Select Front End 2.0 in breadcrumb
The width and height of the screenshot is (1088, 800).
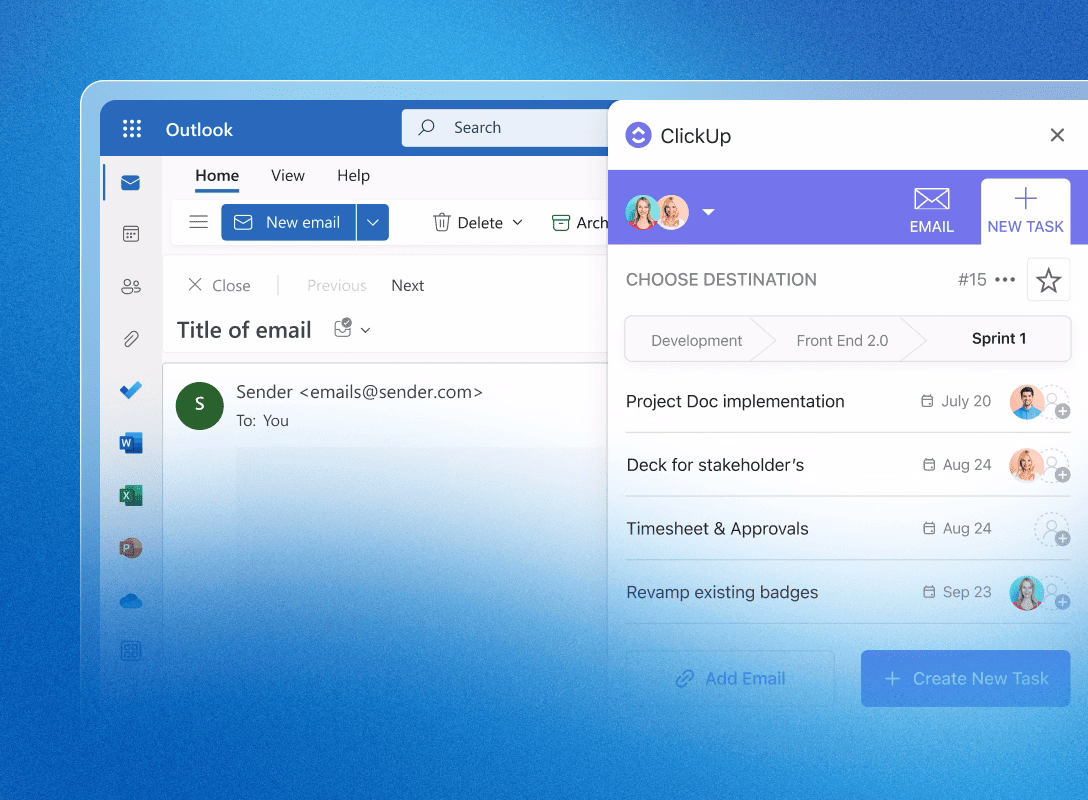(842, 340)
